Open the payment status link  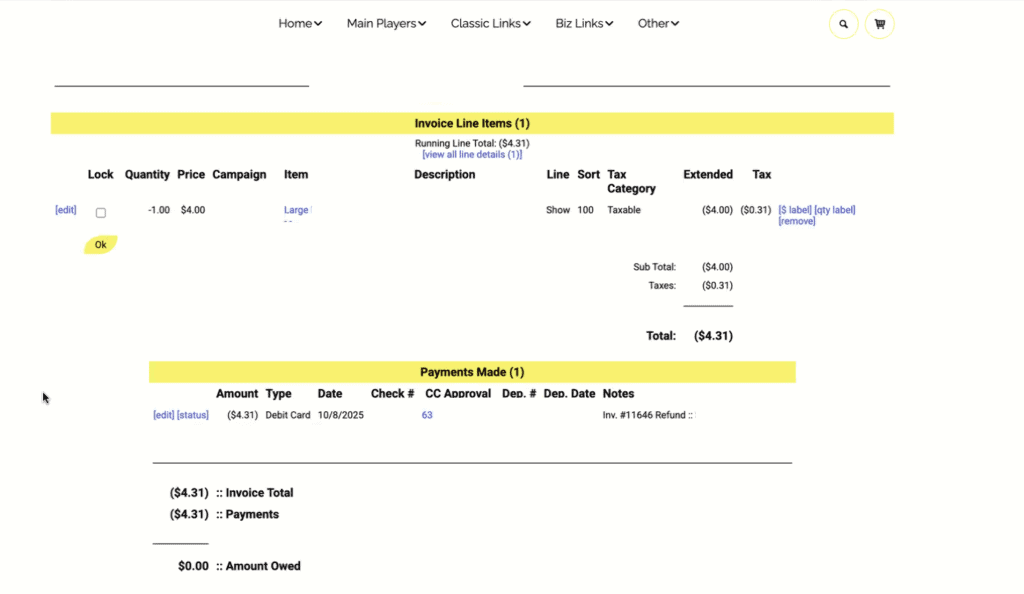point(193,415)
